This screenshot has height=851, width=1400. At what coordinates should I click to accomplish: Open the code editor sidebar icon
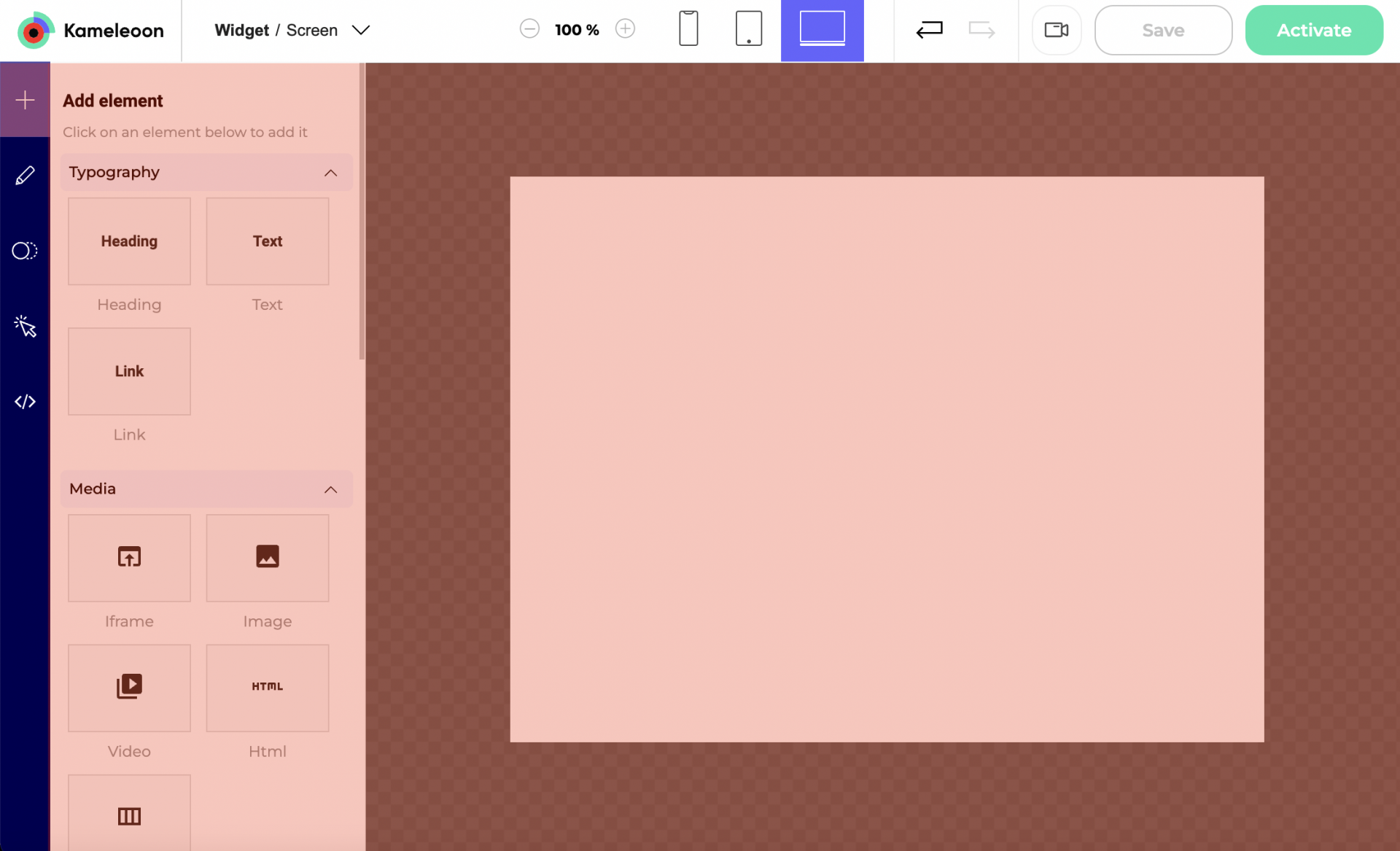(x=25, y=402)
